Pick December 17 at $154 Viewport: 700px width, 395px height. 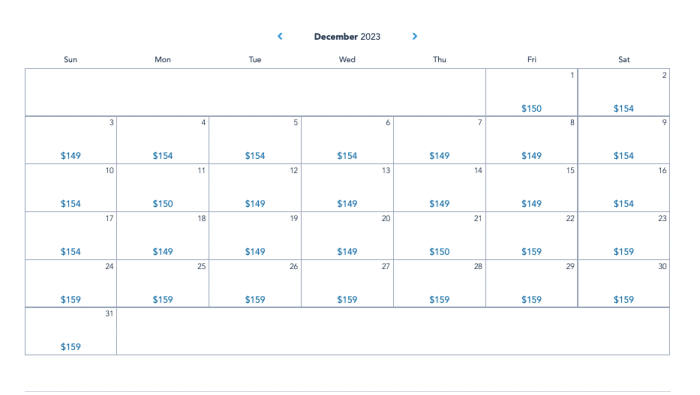(71, 236)
